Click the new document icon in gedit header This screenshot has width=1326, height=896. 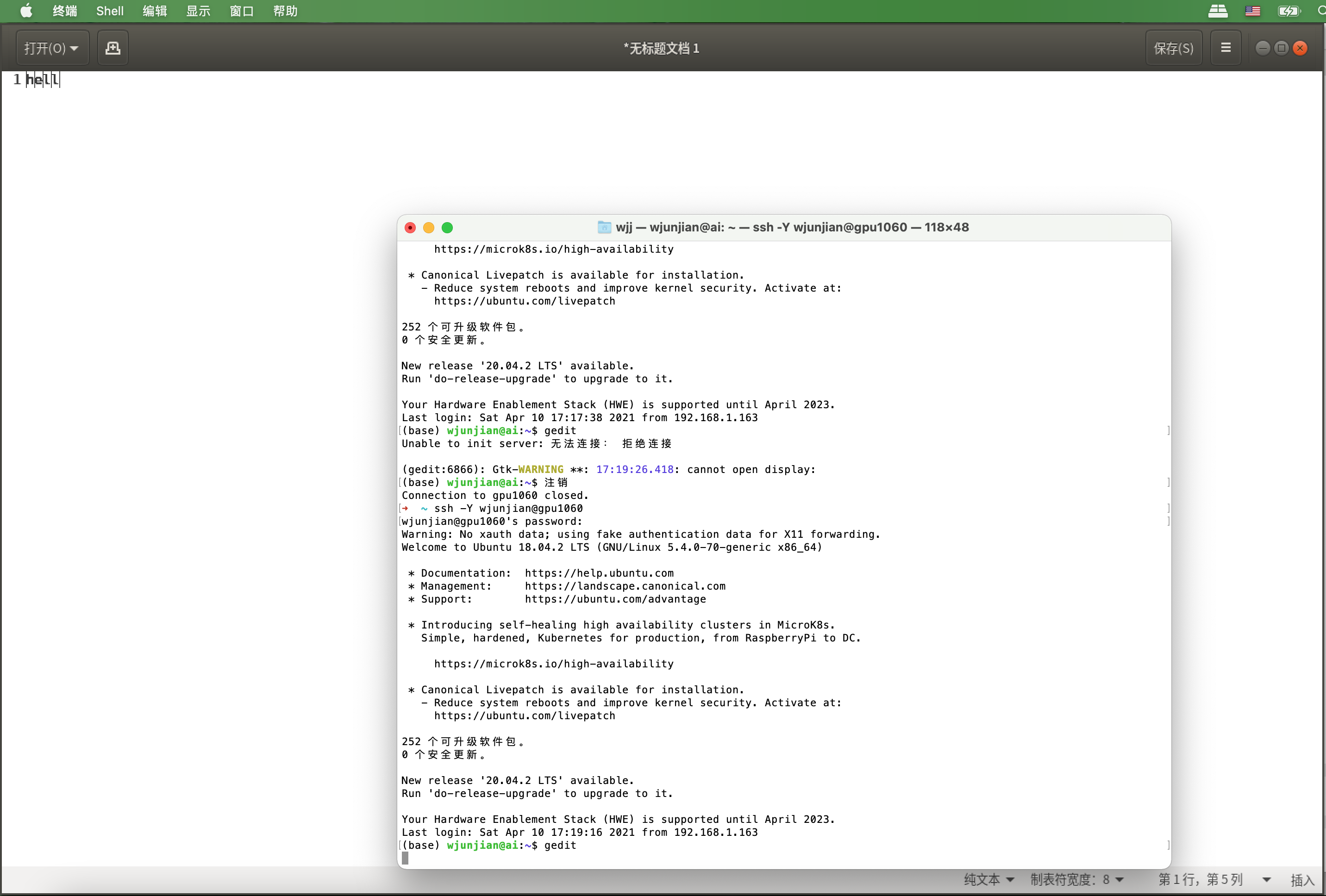[x=113, y=48]
